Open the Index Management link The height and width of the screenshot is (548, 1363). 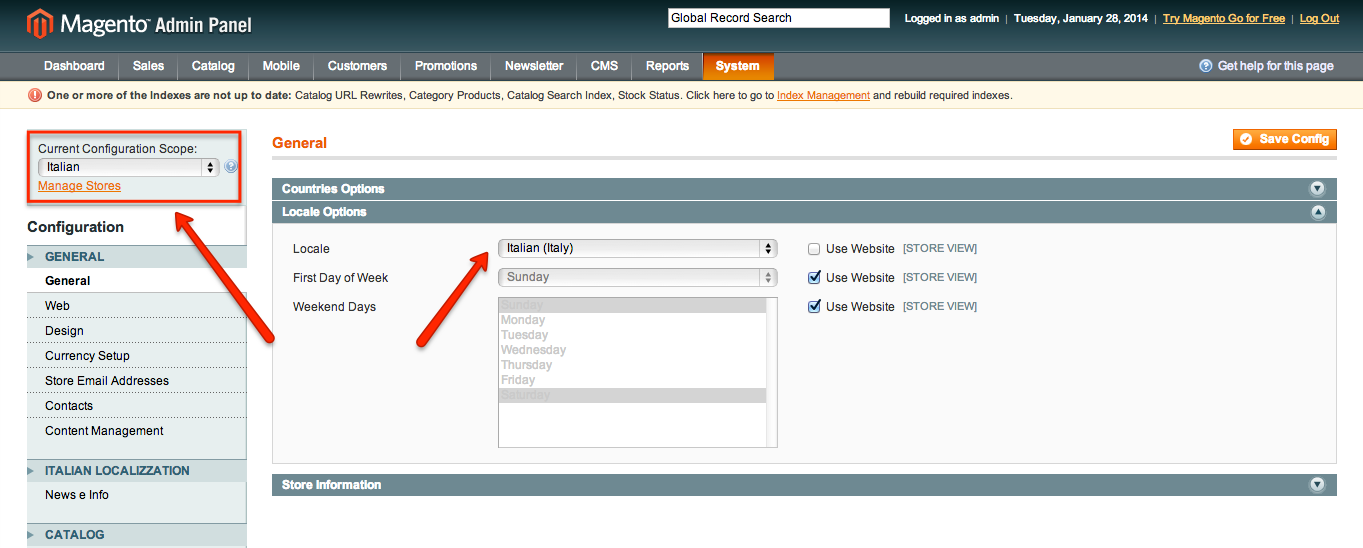click(823, 96)
